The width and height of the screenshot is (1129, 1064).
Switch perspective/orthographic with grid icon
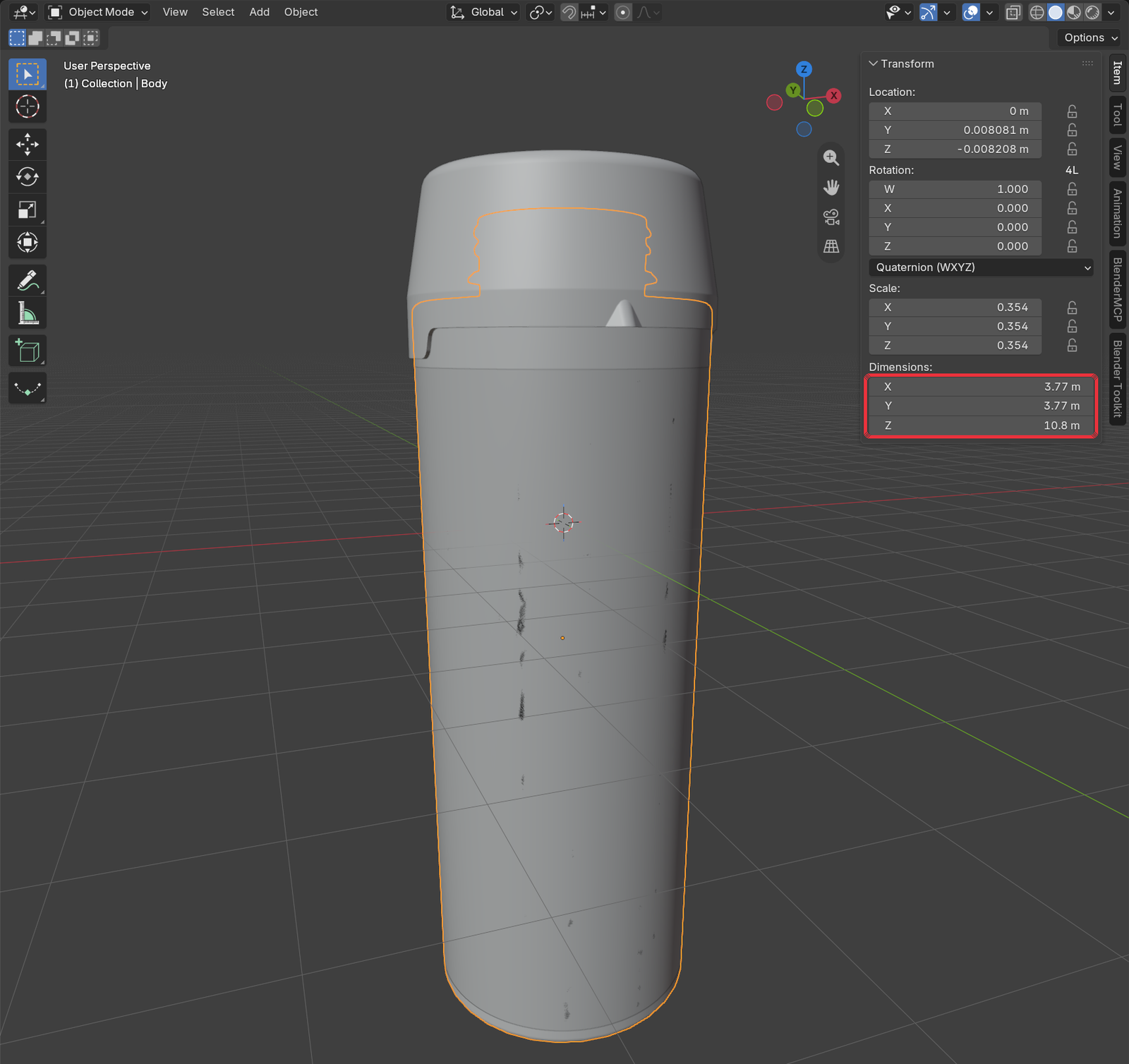[x=831, y=246]
